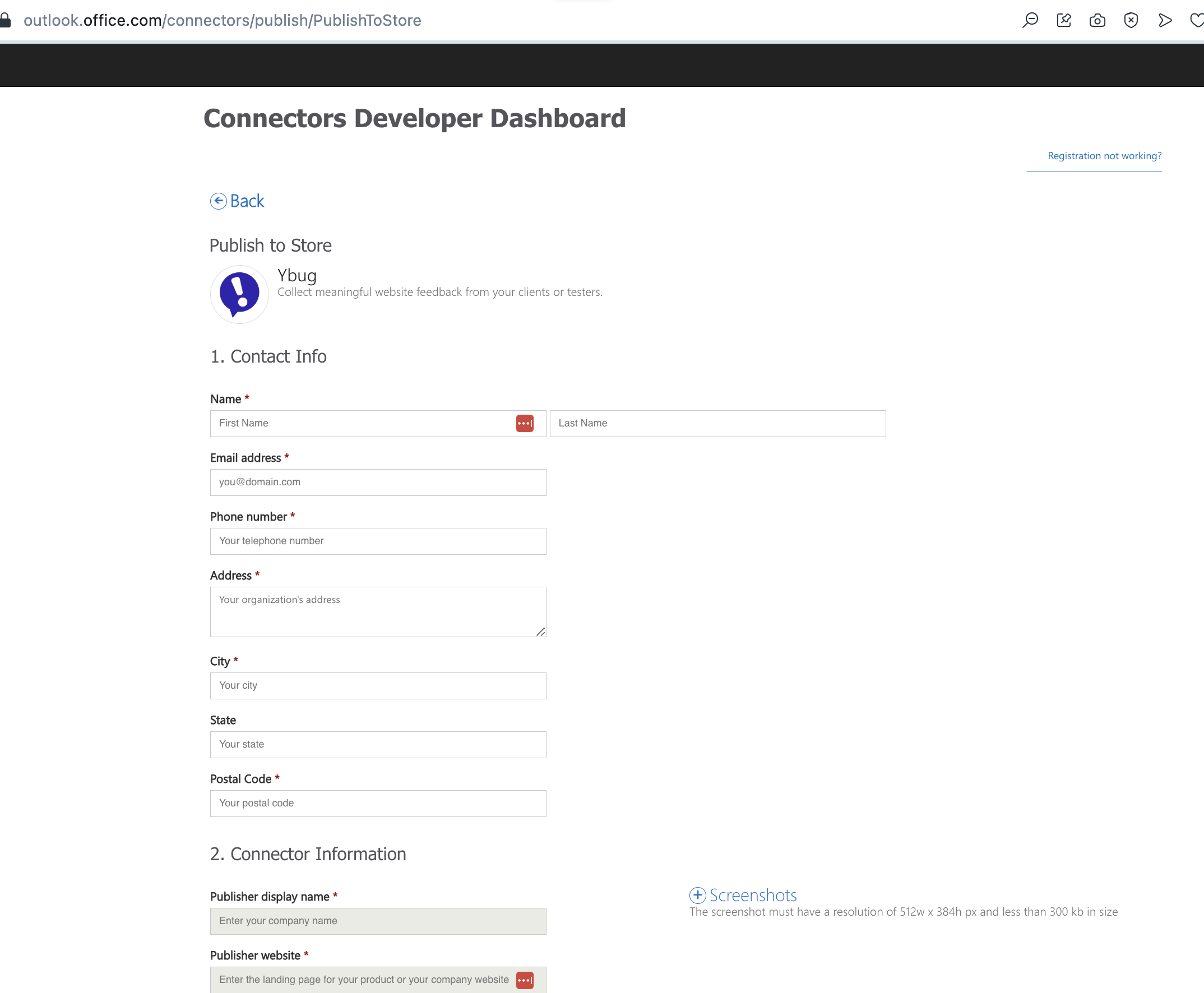The width and height of the screenshot is (1204, 993).
Task: Open the shield ad-blocker icon
Action: pyautogui.click(x=1131, y=21)
